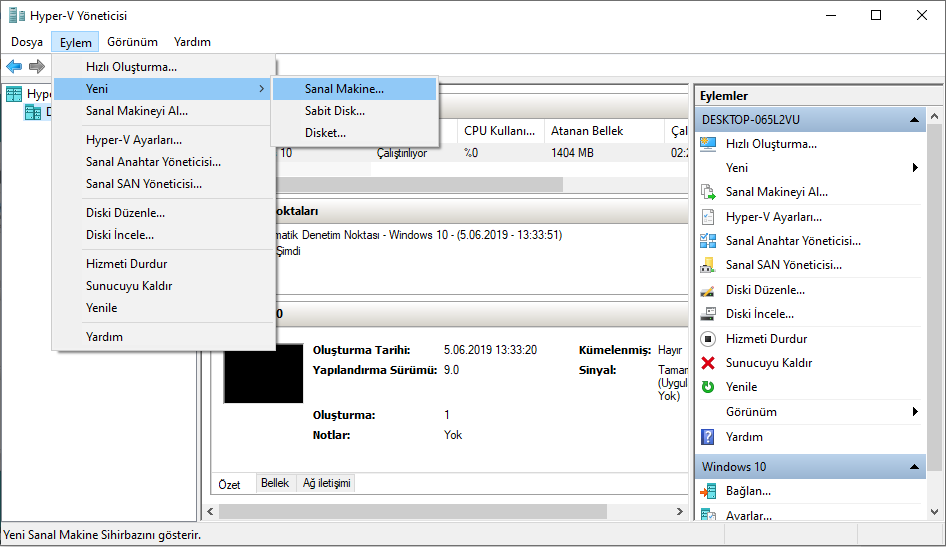The height and width of the screenshot is (547, 946).
Task: Click Sanal Anahtar Yöneticisi icon in Eylemler pane
Action: tap(708, 241)
